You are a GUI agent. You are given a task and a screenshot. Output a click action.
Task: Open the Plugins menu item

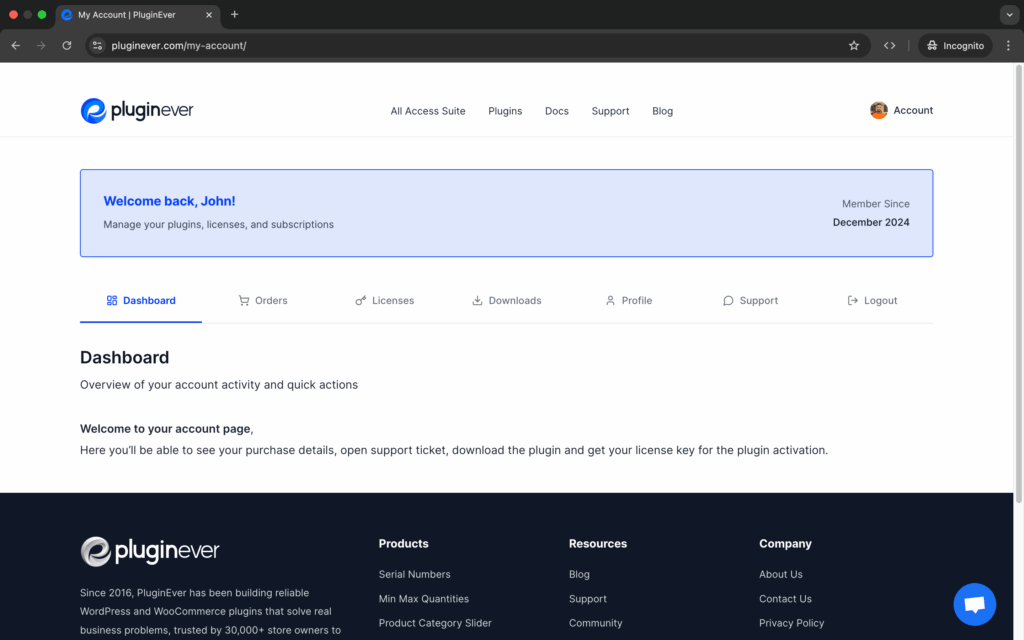pos(505,111)
